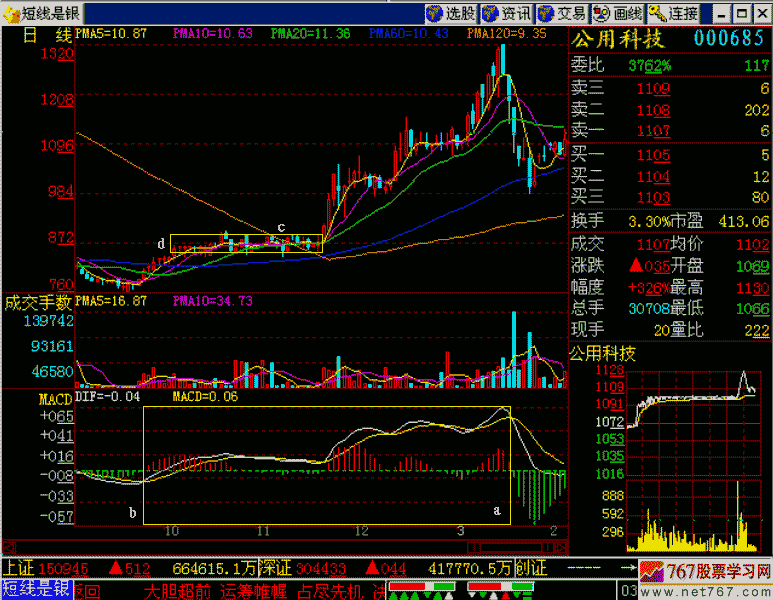773x600 pixels.
Task: Select the 画线 draw line tool
Action: (x=617, y=14)
